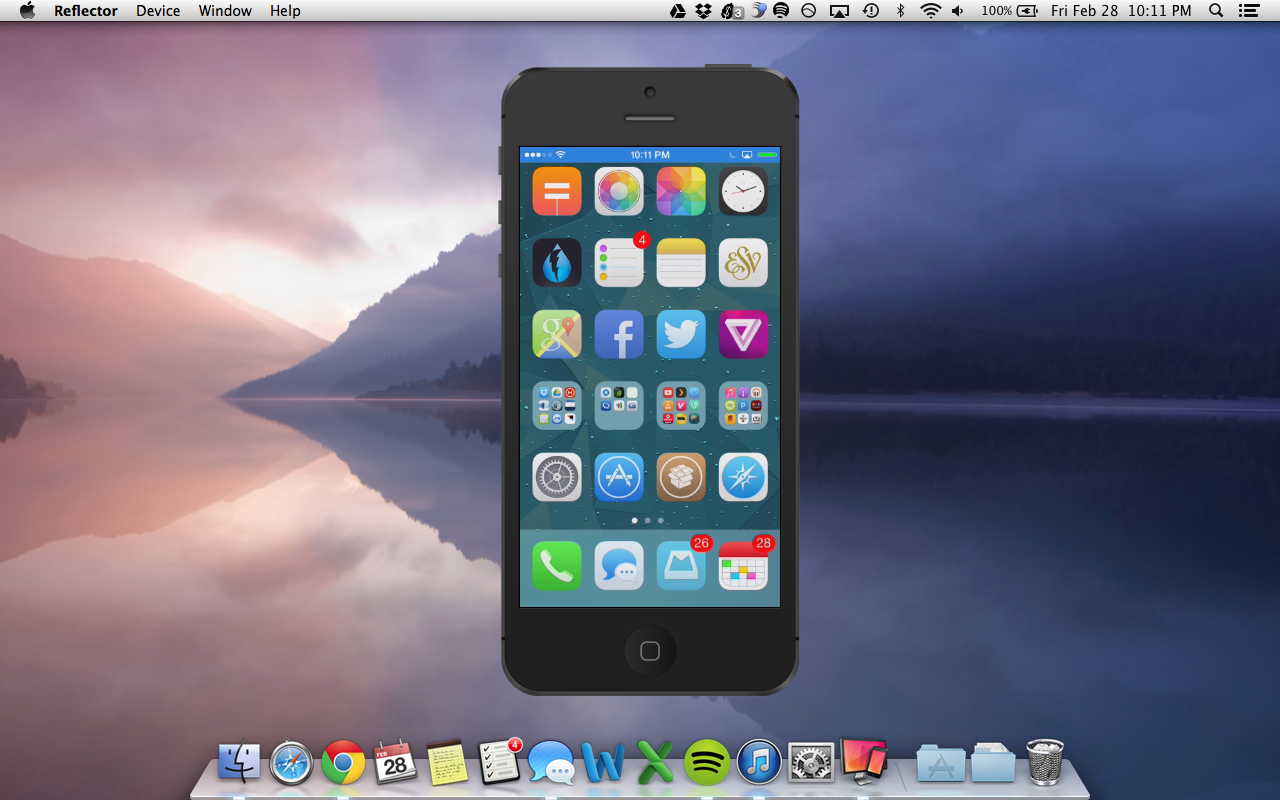Open the Twitter app on the iPhone
Viewport: 1280px width, 800px height.
(x=681, y=334)
